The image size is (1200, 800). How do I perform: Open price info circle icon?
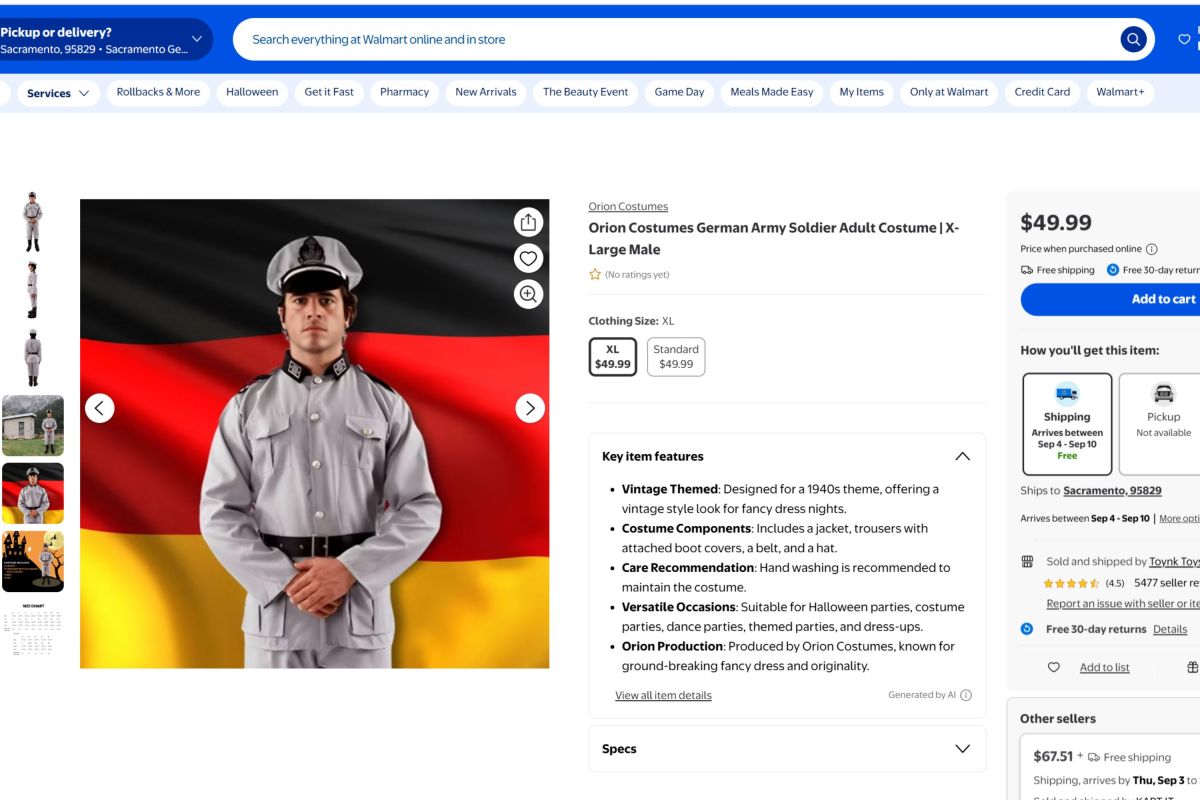point(1151,249)
